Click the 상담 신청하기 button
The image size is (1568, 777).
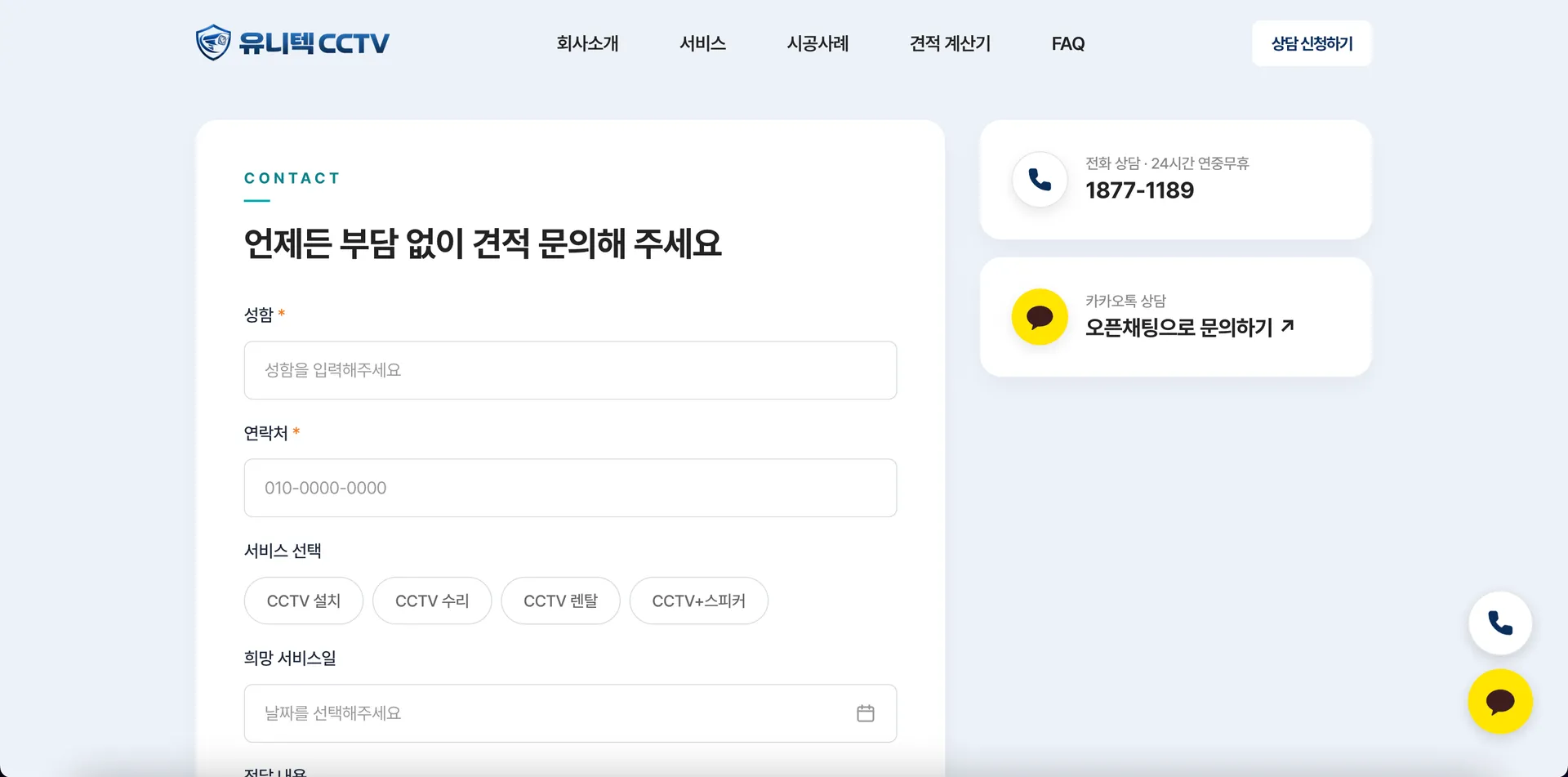[x=1312, y=43]
